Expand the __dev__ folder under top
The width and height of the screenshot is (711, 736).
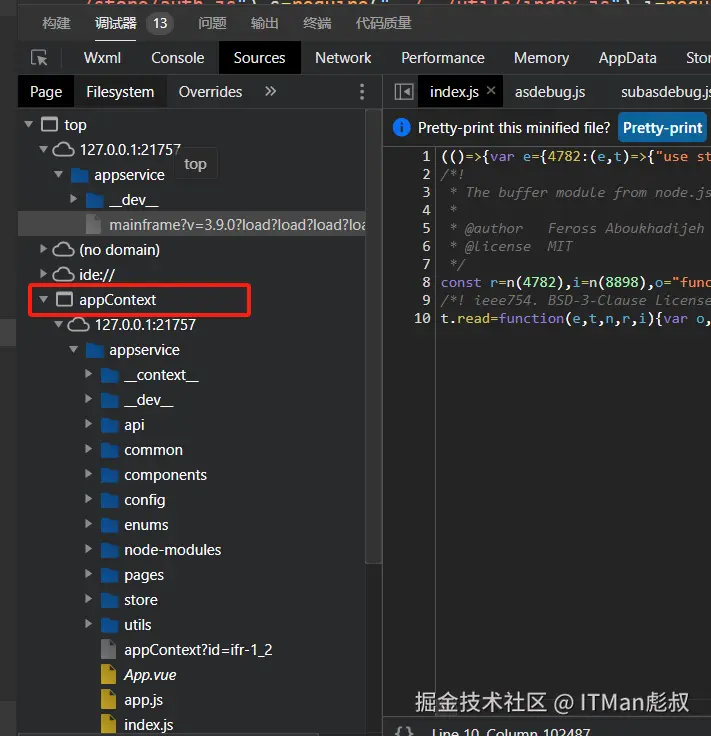point(73,199)
